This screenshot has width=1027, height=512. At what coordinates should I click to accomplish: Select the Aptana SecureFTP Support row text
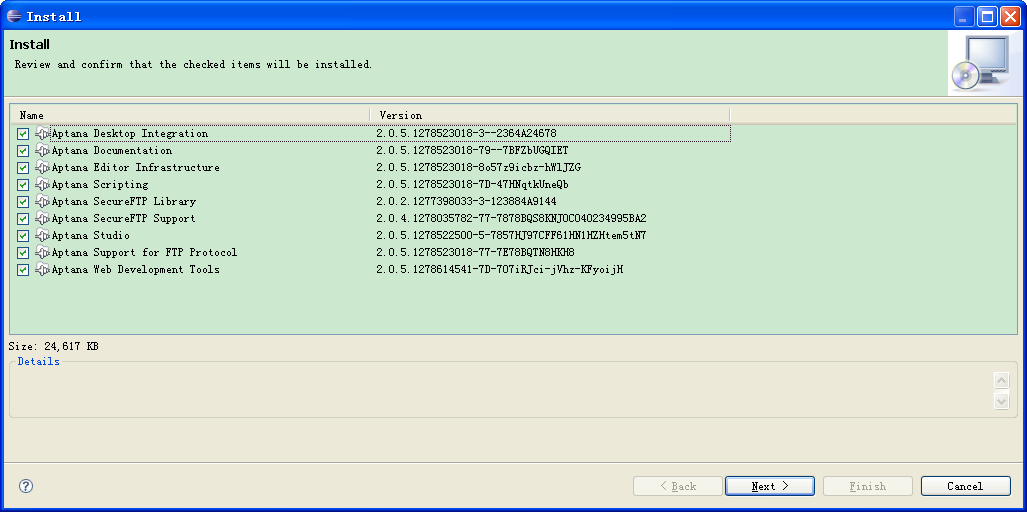pyautogui.click(x=124, y=219)
